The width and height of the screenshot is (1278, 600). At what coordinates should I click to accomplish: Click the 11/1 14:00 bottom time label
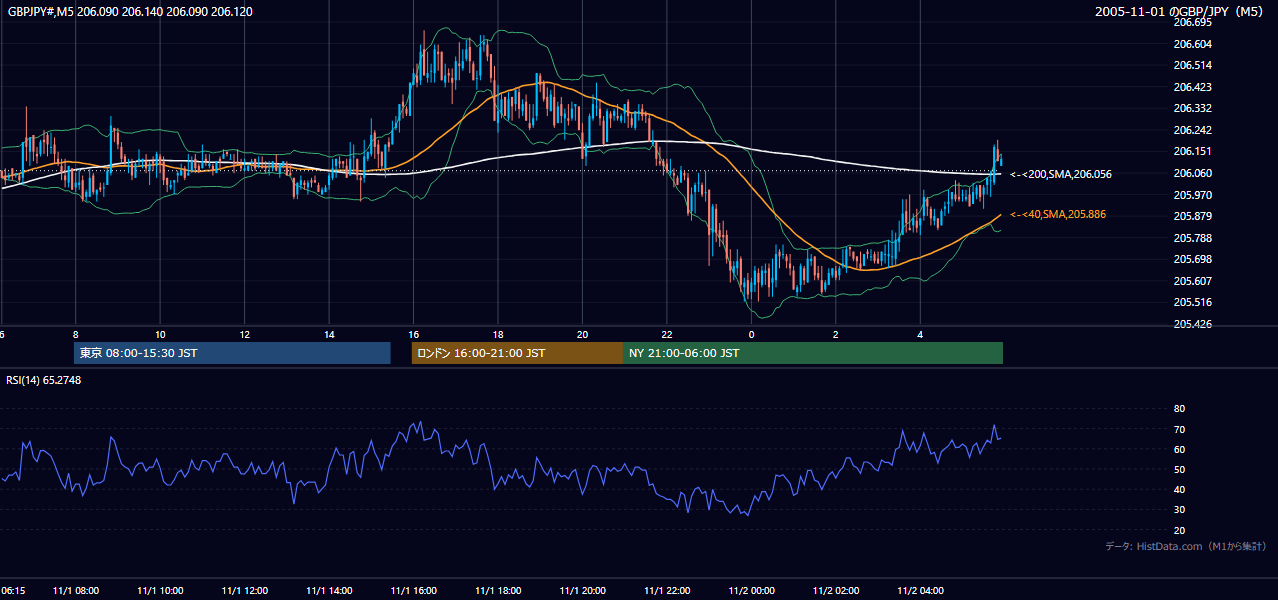tap(329, 591)
